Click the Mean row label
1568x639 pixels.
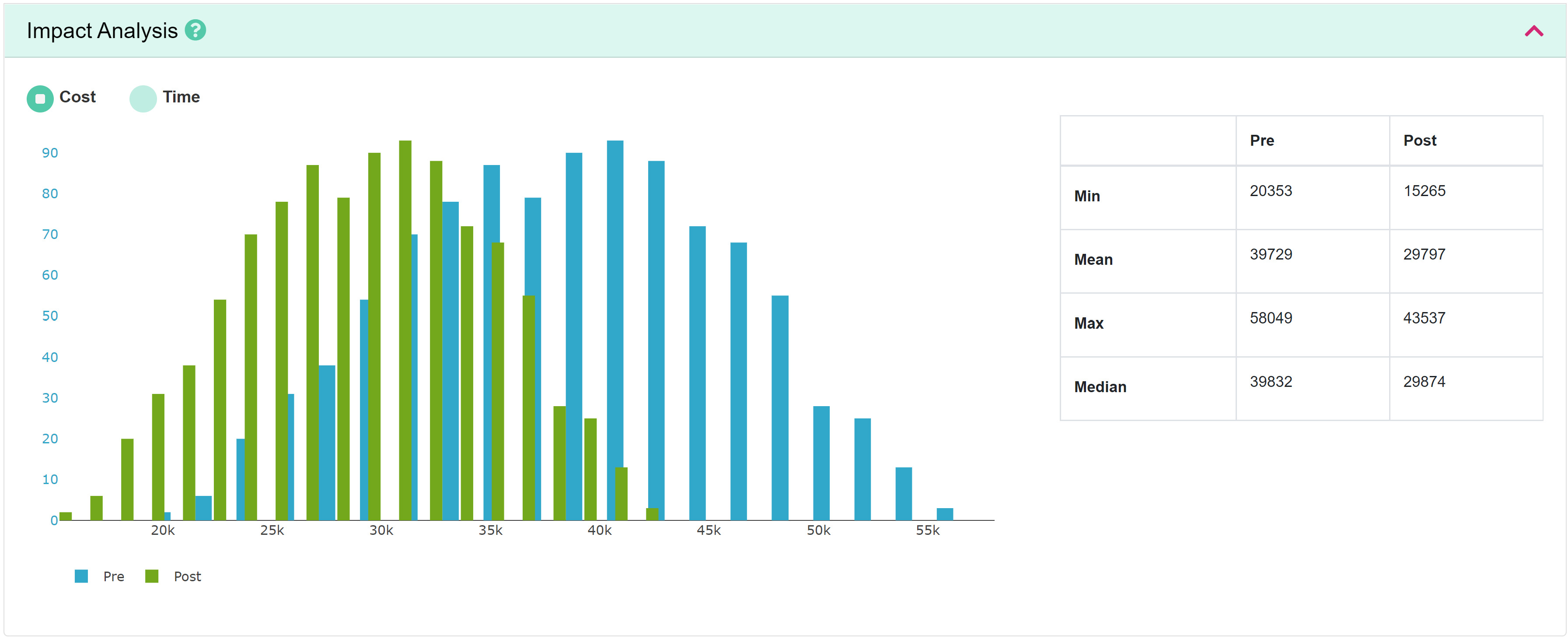1093,260
